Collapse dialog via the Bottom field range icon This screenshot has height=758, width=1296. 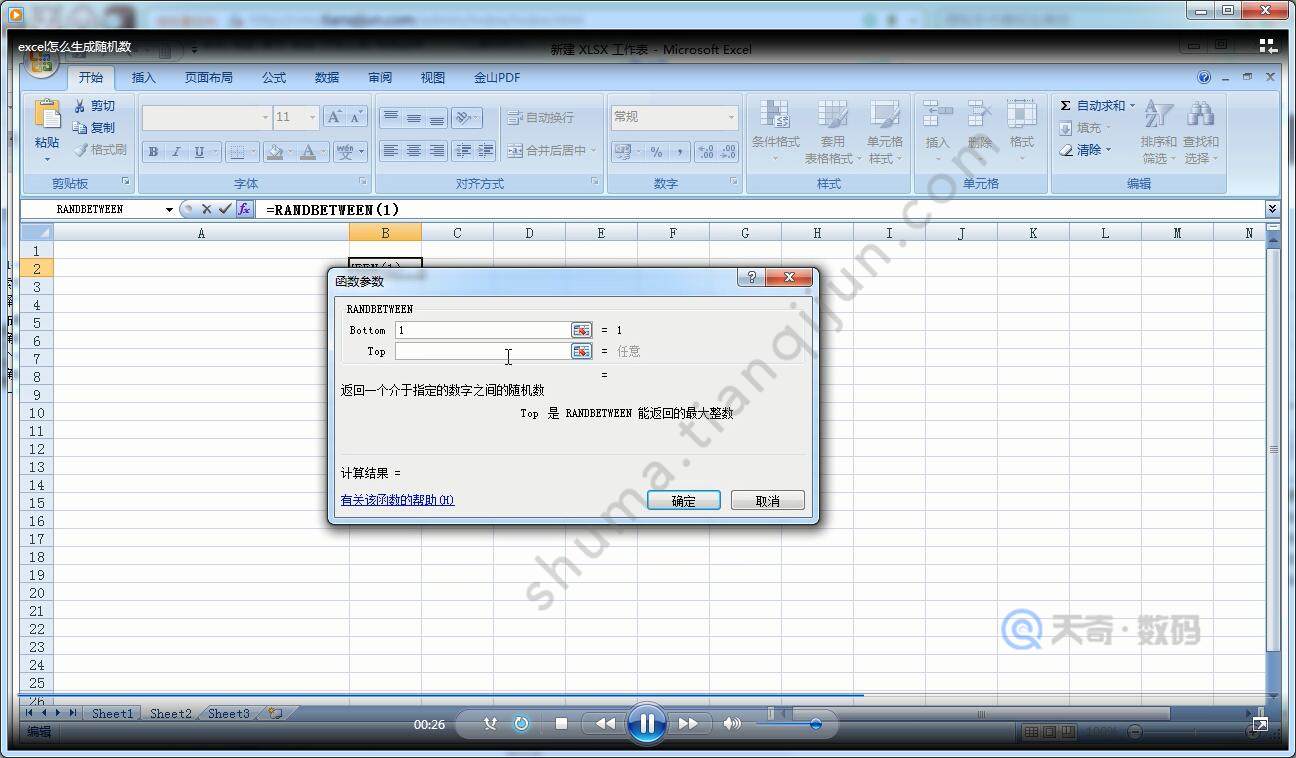click(x=581, y=330)
